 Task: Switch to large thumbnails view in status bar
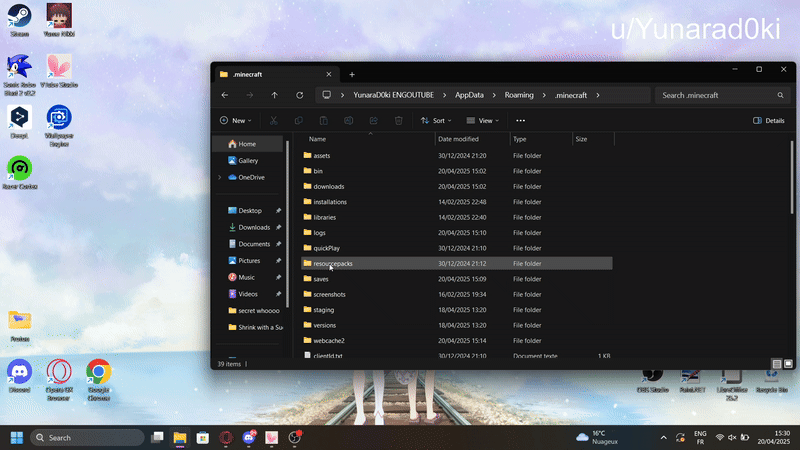(789, 364)
